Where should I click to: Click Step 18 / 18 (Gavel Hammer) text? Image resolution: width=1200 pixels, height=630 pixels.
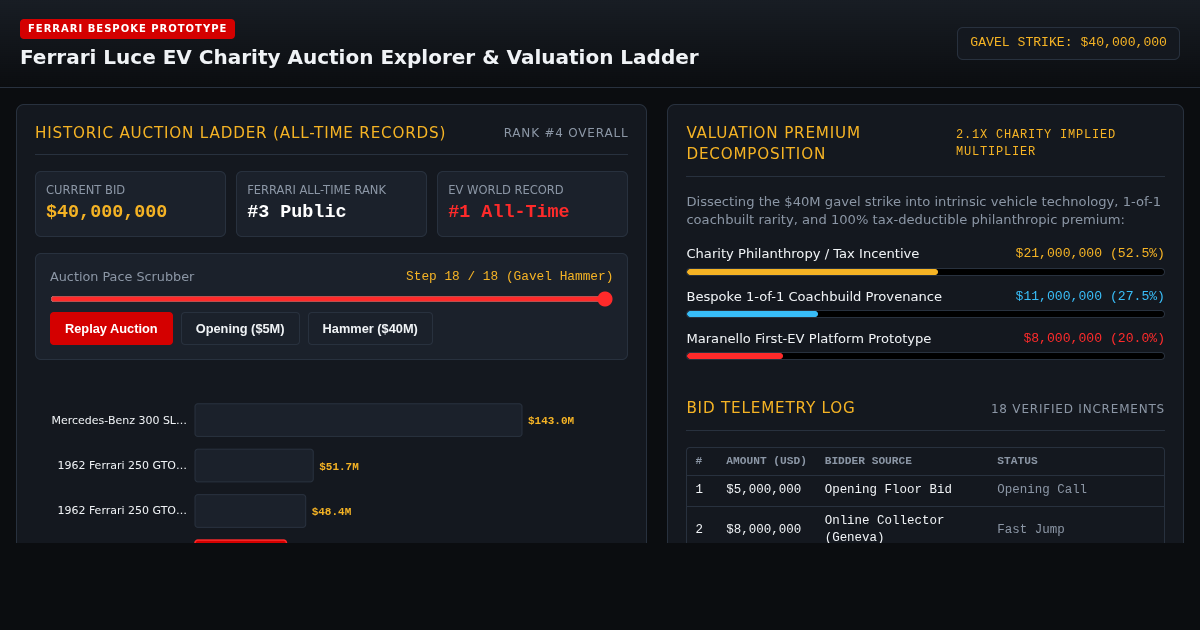510,277
